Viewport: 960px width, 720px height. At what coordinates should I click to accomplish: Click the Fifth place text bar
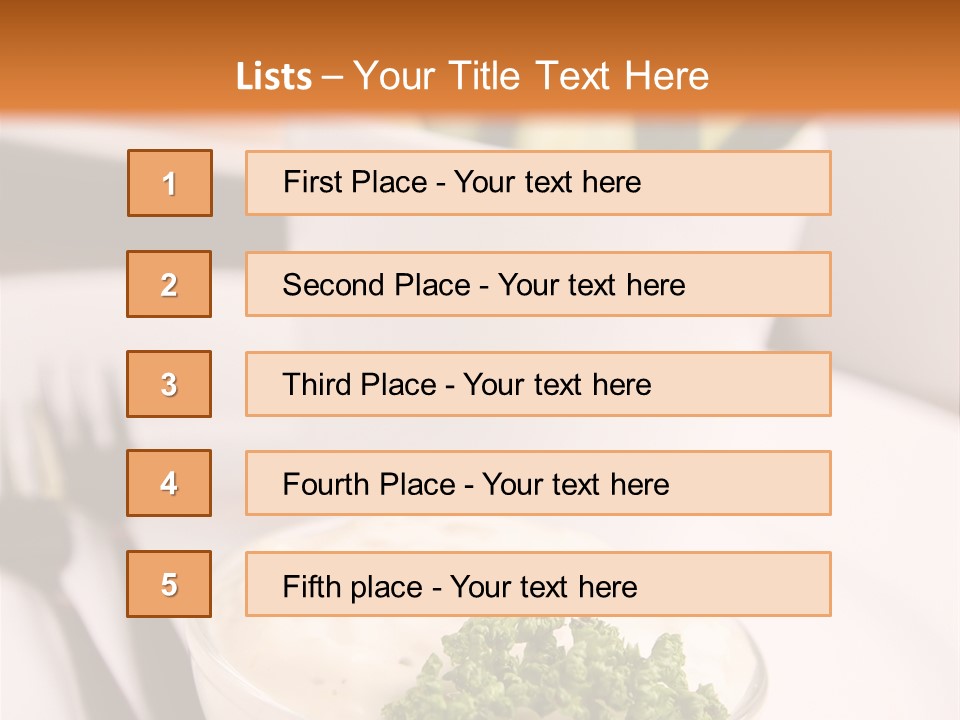tap(538, 584)
